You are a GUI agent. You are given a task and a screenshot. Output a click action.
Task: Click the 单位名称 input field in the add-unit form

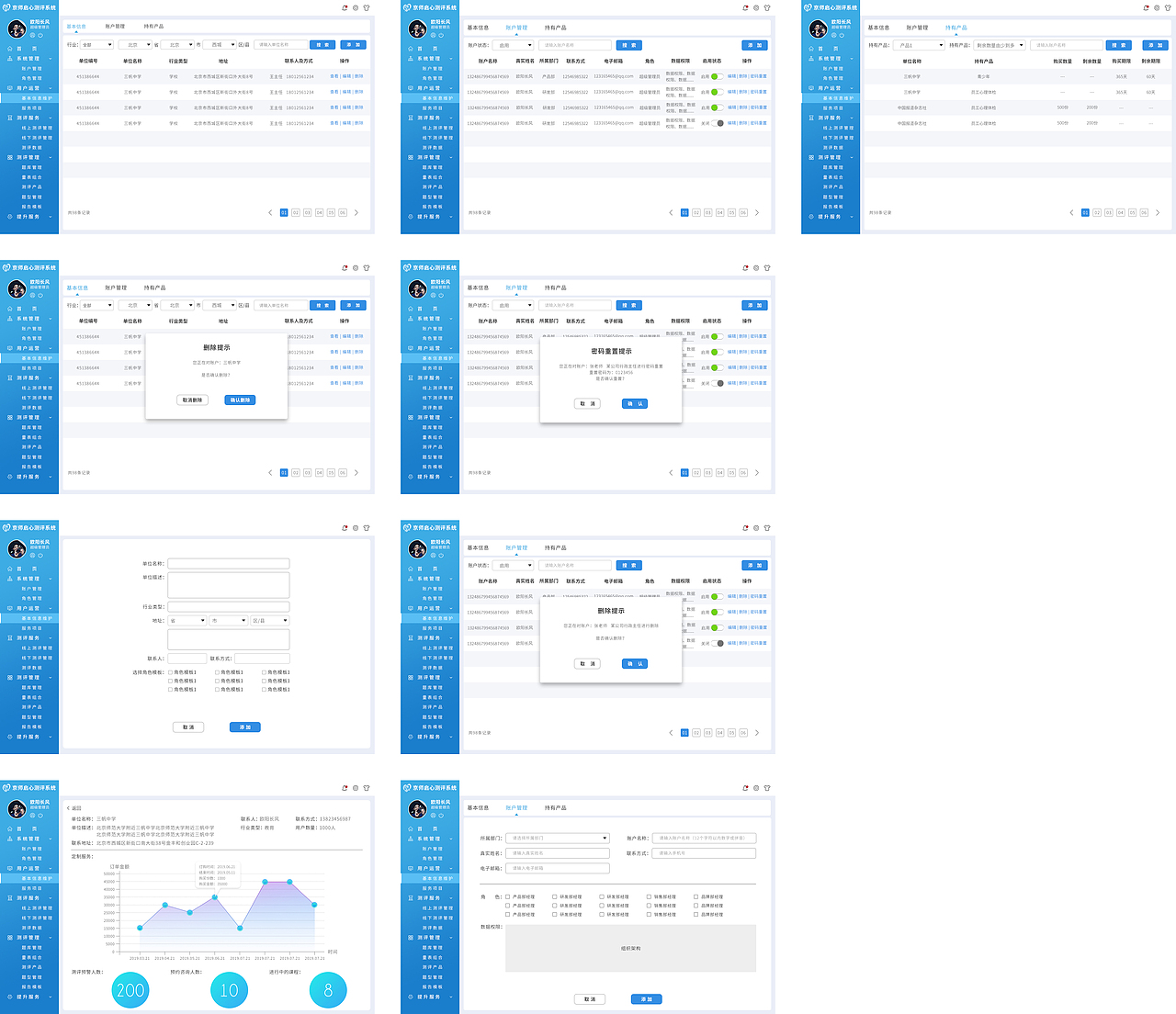point(229,564)
